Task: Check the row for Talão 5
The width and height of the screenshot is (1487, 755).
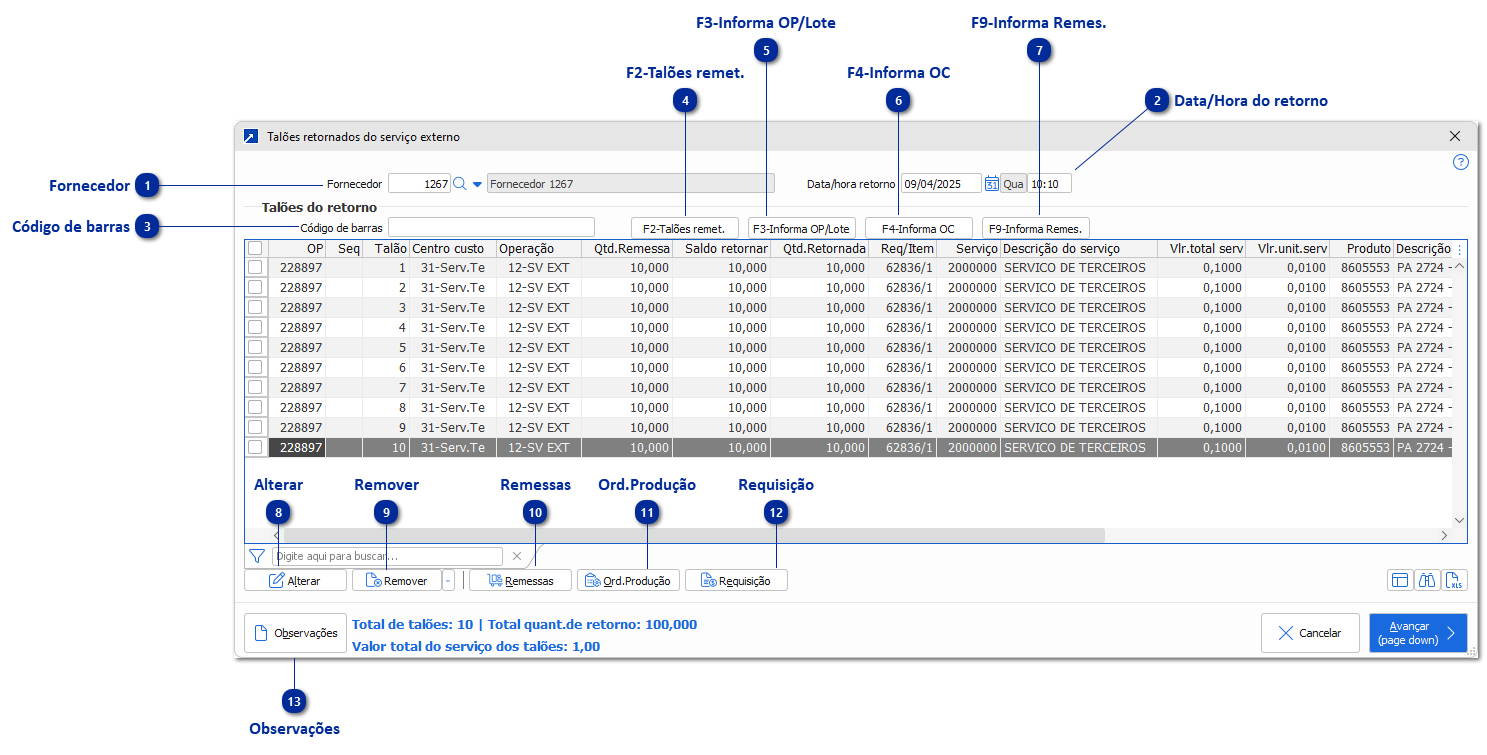Action: 255,348
